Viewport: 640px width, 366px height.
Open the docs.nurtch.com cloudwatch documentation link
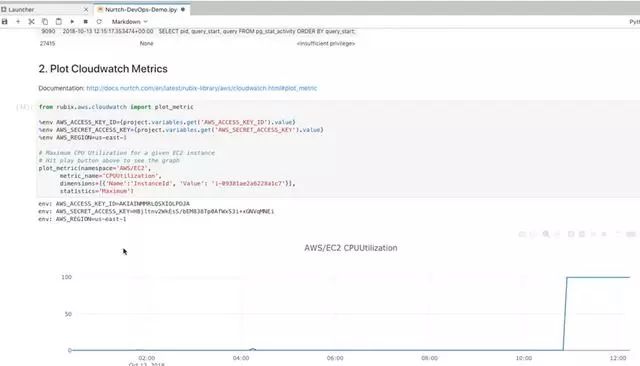[x=202, y=88]
